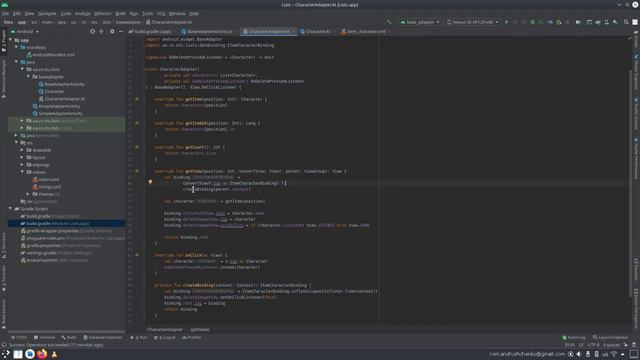Image resolution: width=640 pixels, height=360 pixels.
Task: Open colors.xml in the values folder
Action: 46,180
